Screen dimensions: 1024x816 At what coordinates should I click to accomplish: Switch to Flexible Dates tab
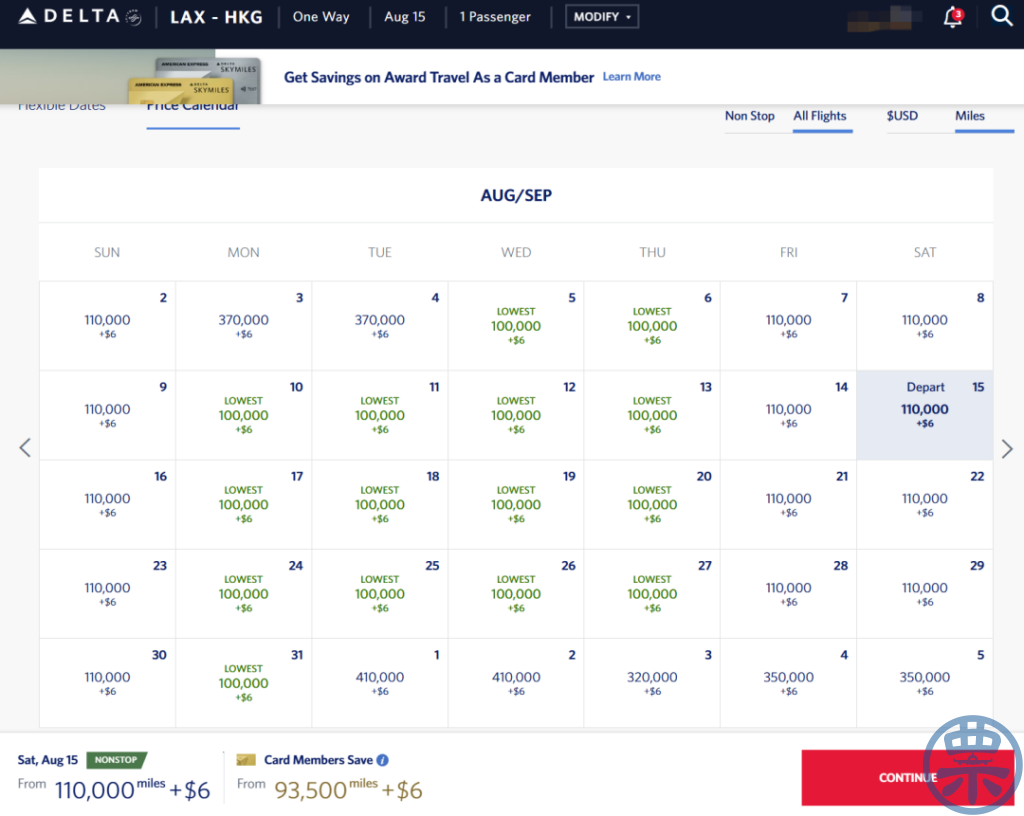(61, 106)
